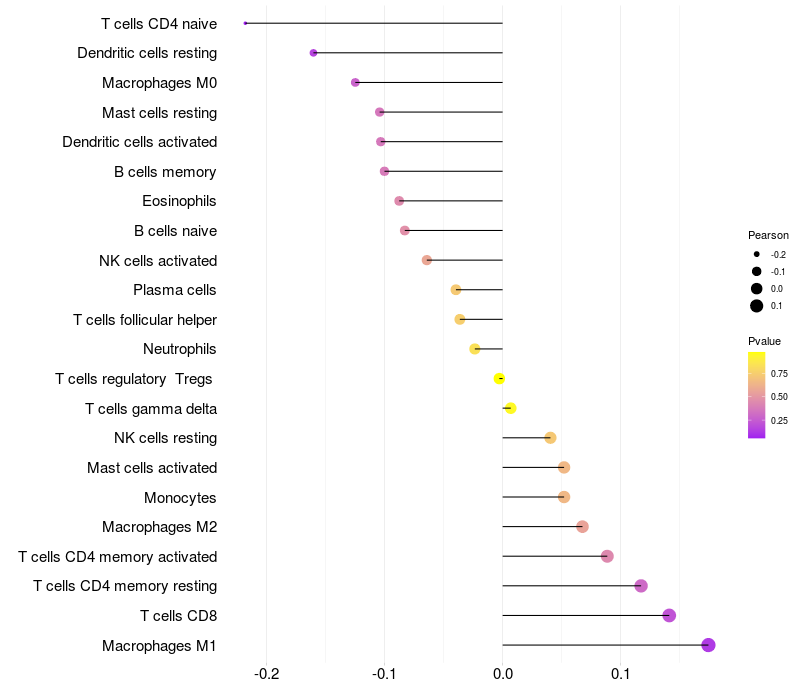Select the Mast cells activated dot

click(x=564, y=467)
